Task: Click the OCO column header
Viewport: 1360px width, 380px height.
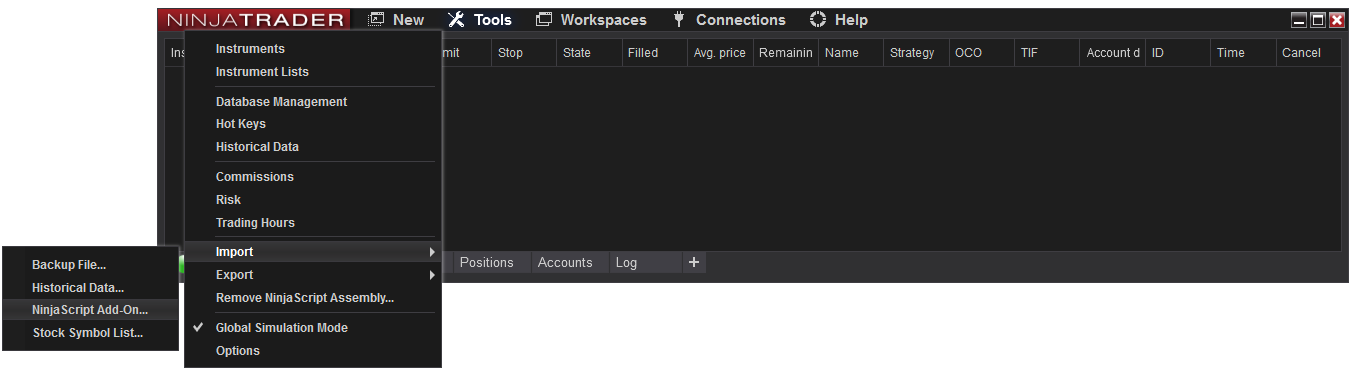Action: pos(981,53)
